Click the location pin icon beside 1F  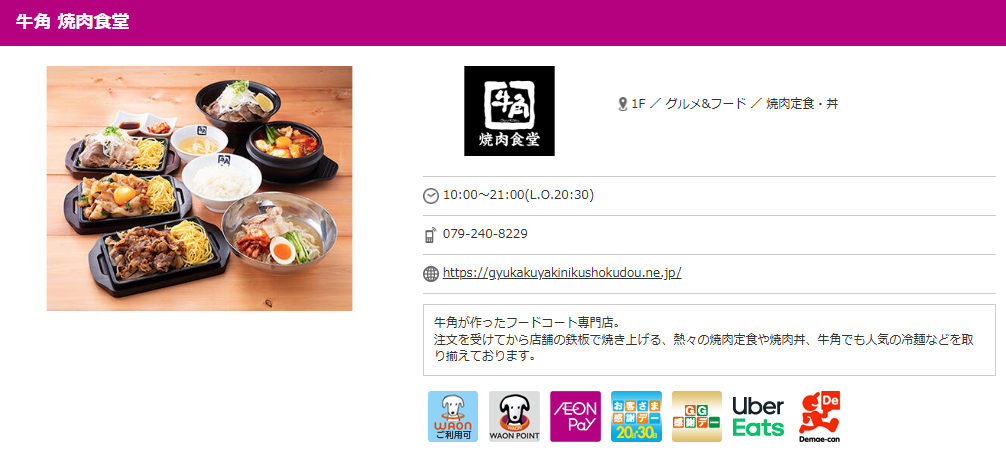[622, 104]
